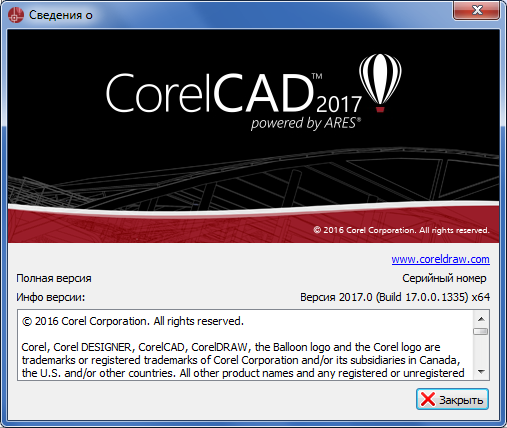Click the CorelCAD 2017 logo text
This screenshot has width=507, height=428.
tap(234, 93)
